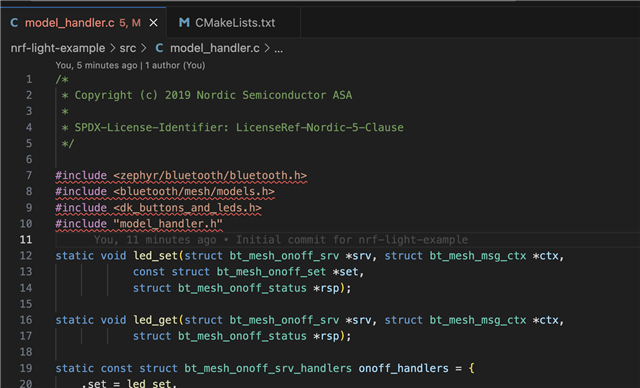Expand the chevron after model_handler.c breadcrumb
The width and height of the screenshot is (640, 388).
point(267,48)
